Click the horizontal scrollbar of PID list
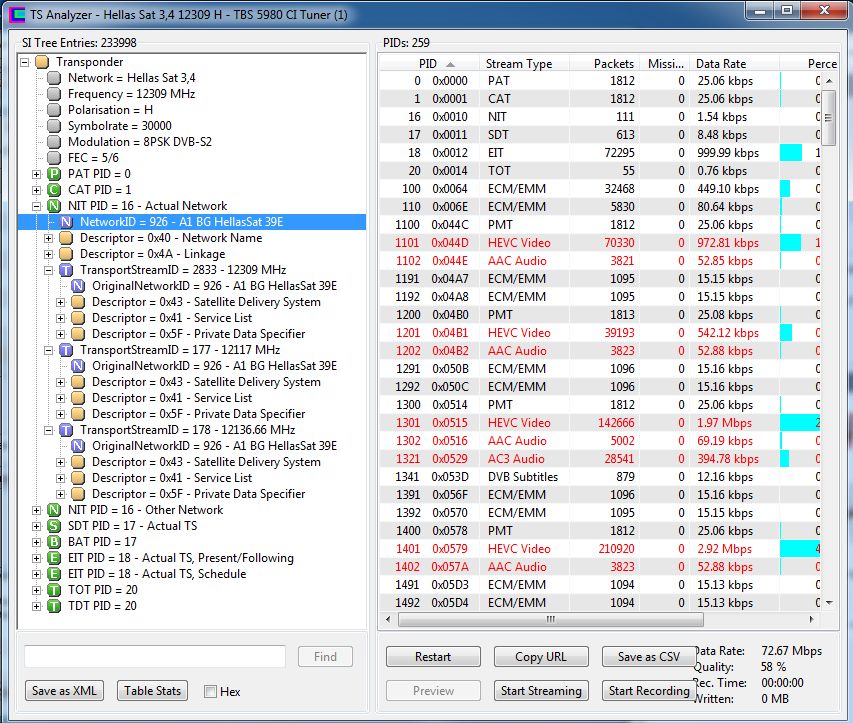This screenshot has width=853, height=723. (x=551, y=619)
